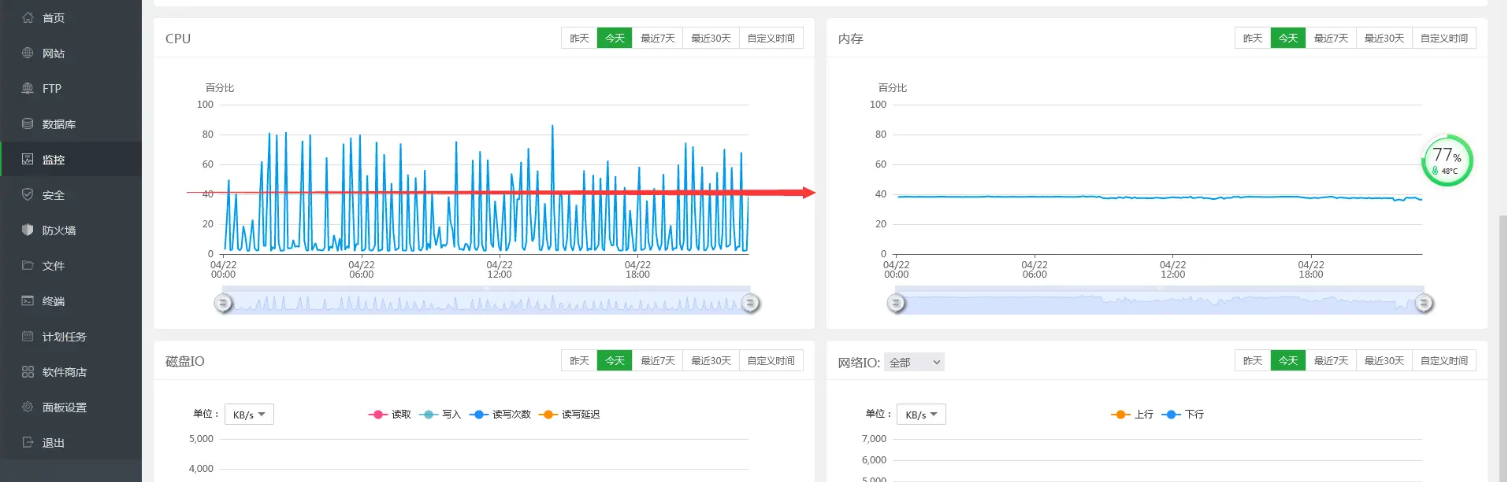Open the 软件商店 page
This screenshot has height=482, width=1507.
pyautogui.click(x=71, y=372)
